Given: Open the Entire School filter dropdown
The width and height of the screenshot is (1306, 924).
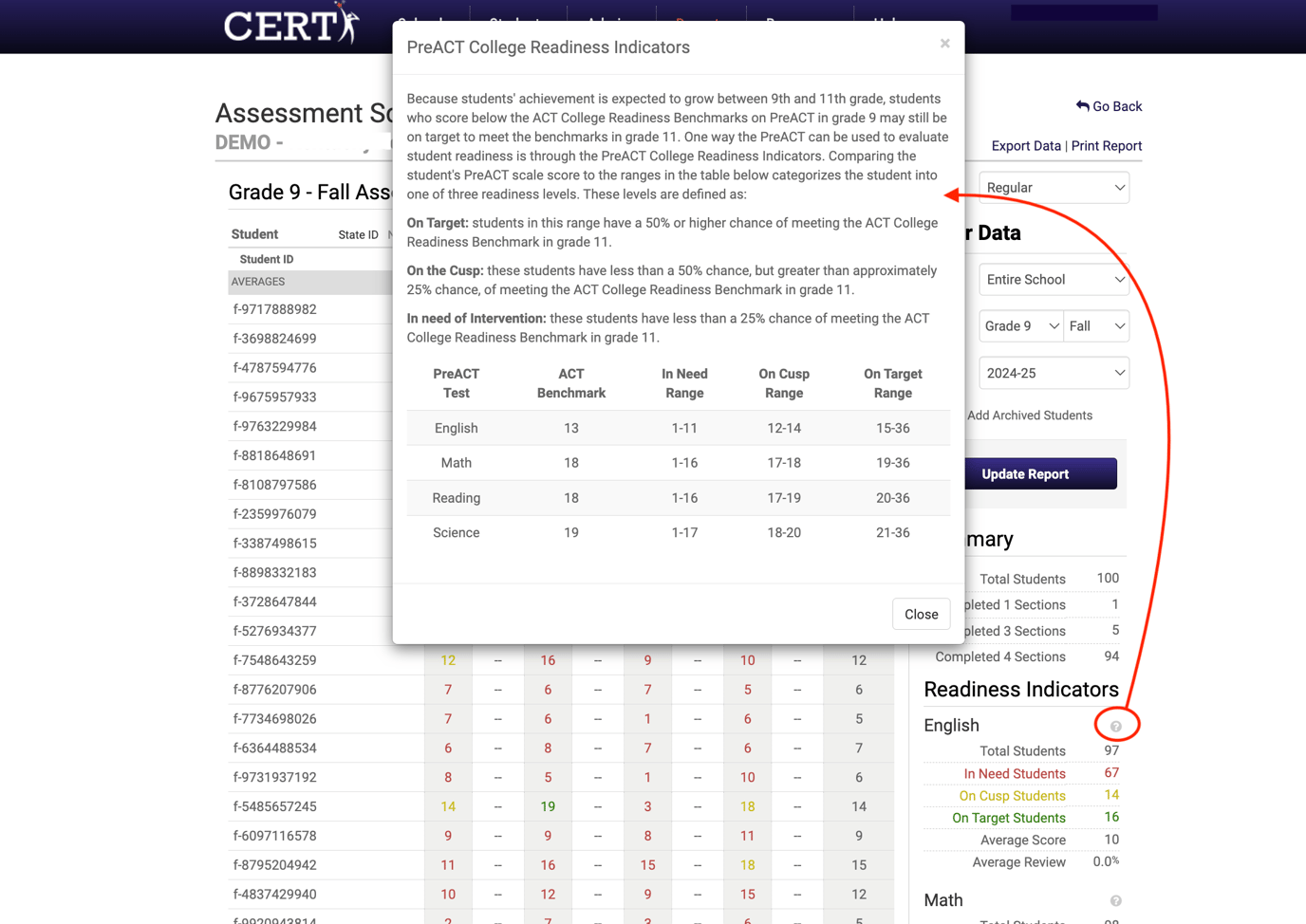Looking at the screenshot, I should [x=1054, y=279].
